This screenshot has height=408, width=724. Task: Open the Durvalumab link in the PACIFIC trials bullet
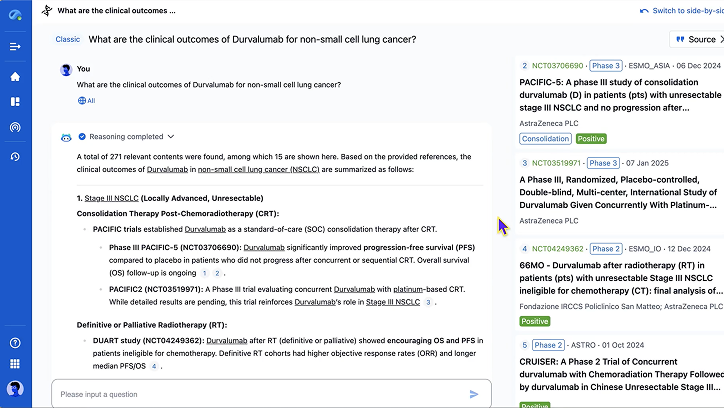click(x=205, y=229)
